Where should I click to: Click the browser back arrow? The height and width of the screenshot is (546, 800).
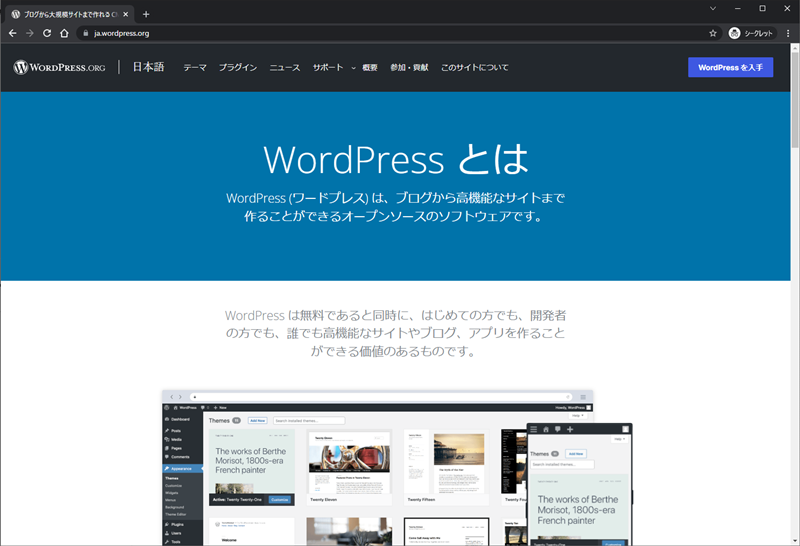tap(13, 33)
